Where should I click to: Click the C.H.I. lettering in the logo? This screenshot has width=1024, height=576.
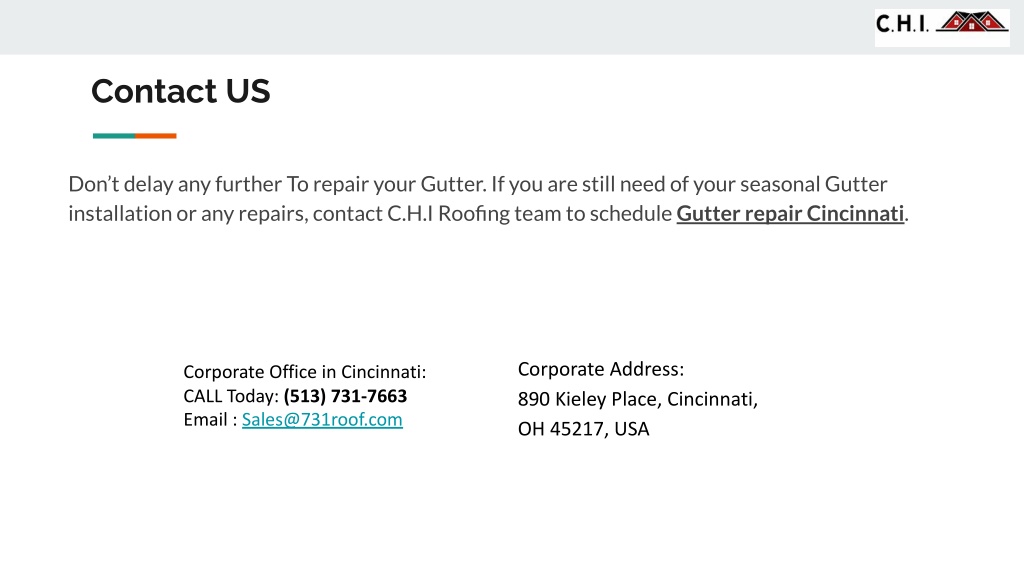tap(902, 24)
